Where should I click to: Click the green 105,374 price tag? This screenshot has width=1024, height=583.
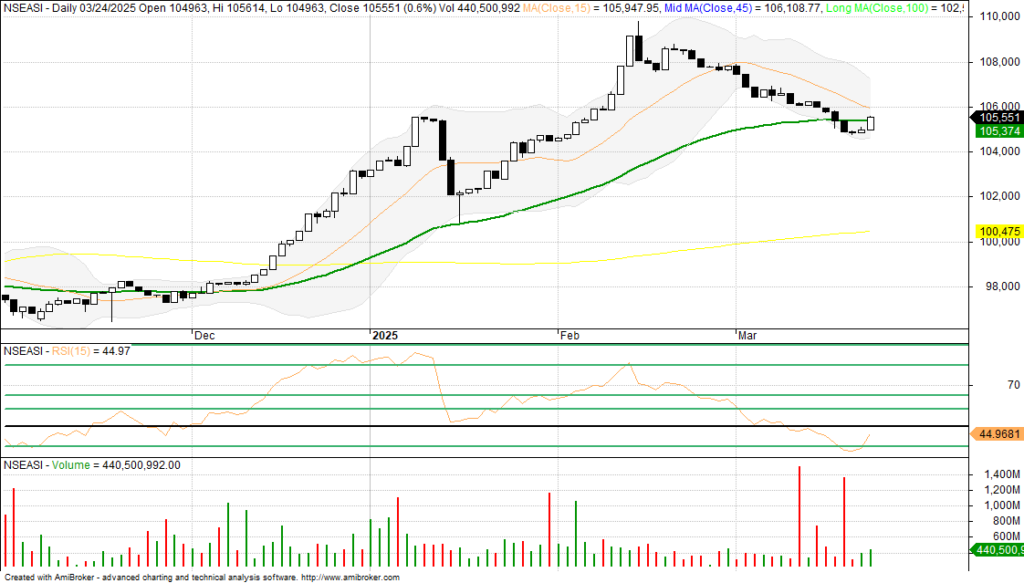[997, 130]
